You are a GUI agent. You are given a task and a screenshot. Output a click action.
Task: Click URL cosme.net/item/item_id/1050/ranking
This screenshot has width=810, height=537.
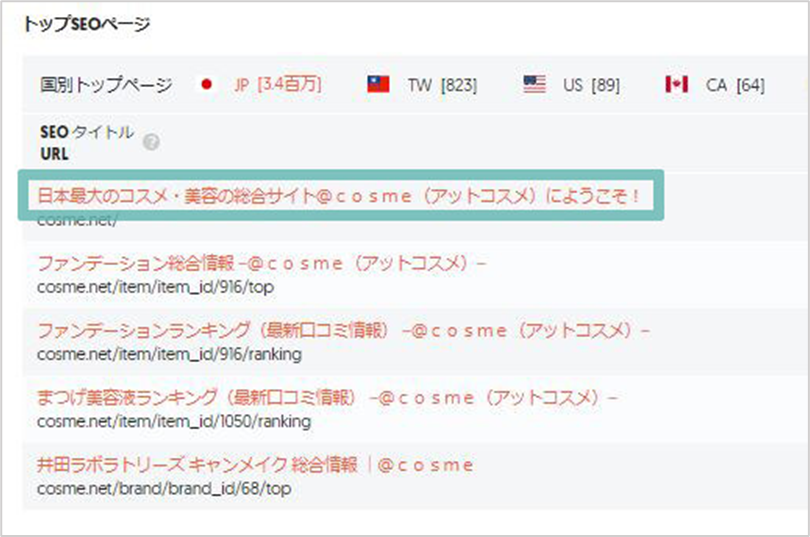click(174, 421)
